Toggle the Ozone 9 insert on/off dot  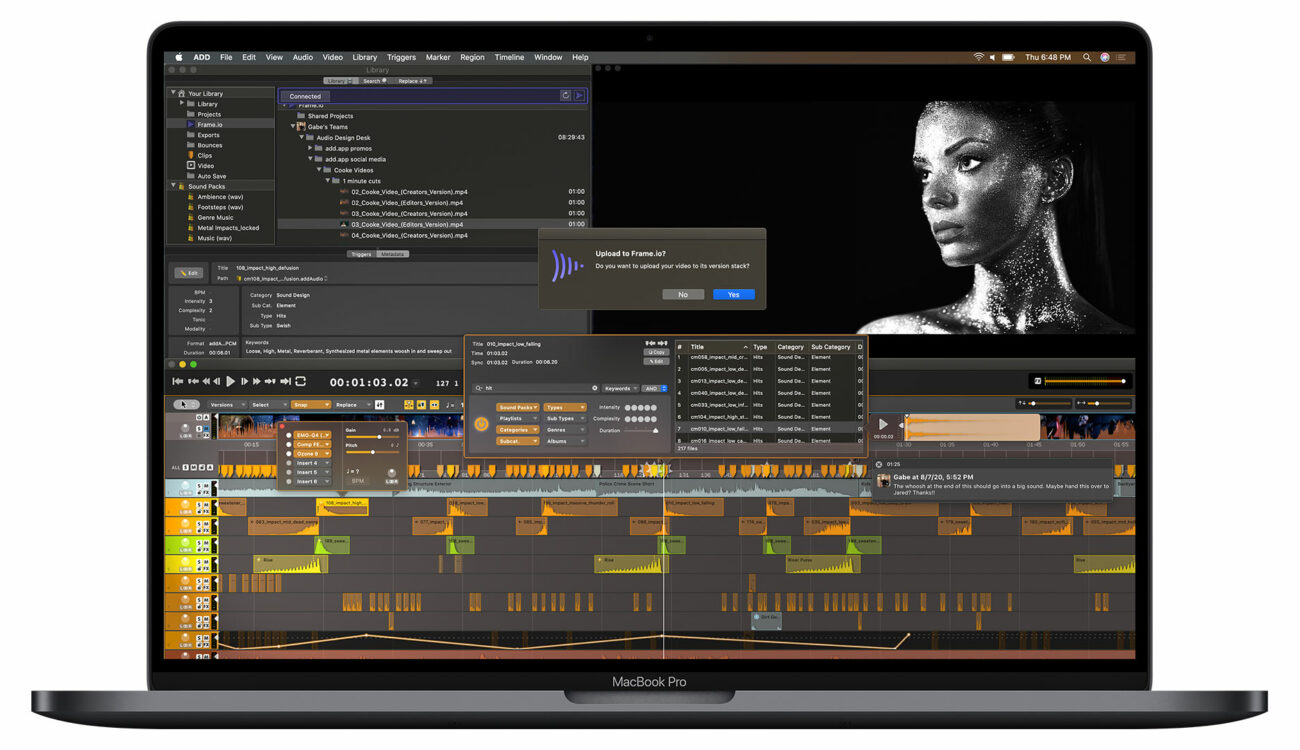pyautogui.click(x=289, y=453)
